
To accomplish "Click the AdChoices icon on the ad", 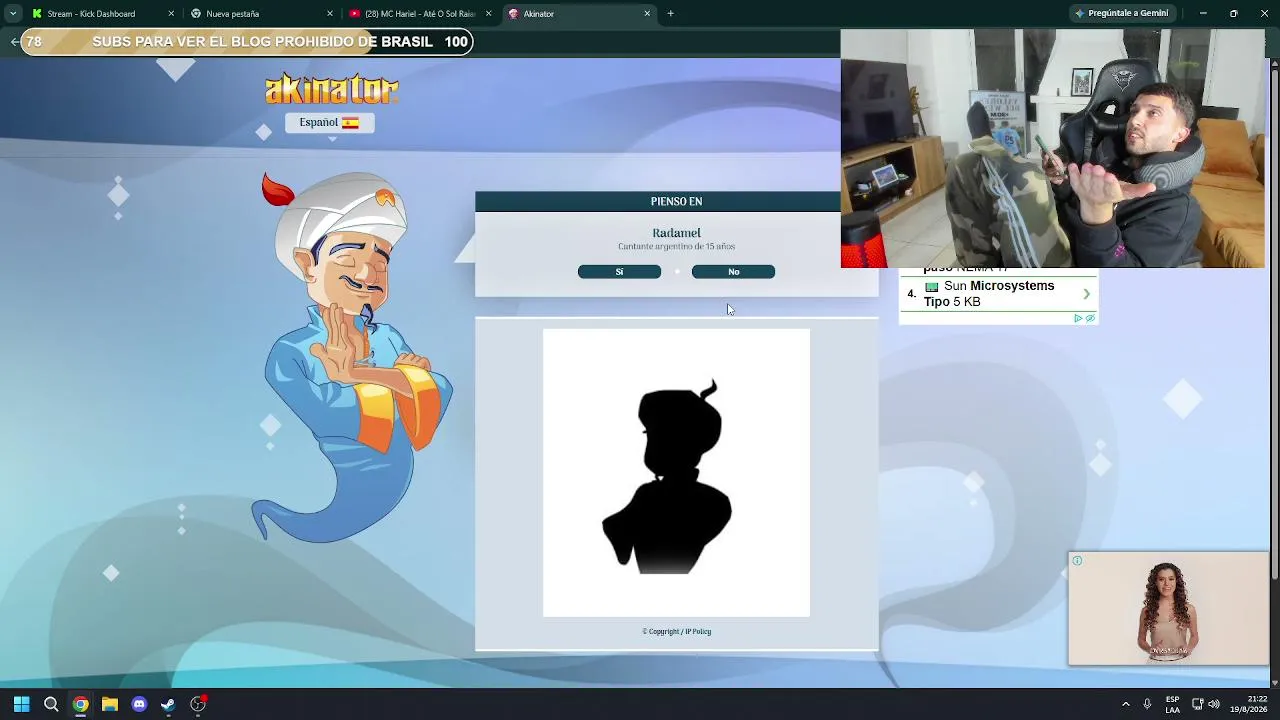I will pyautogui.click(x=1078, y=319).
